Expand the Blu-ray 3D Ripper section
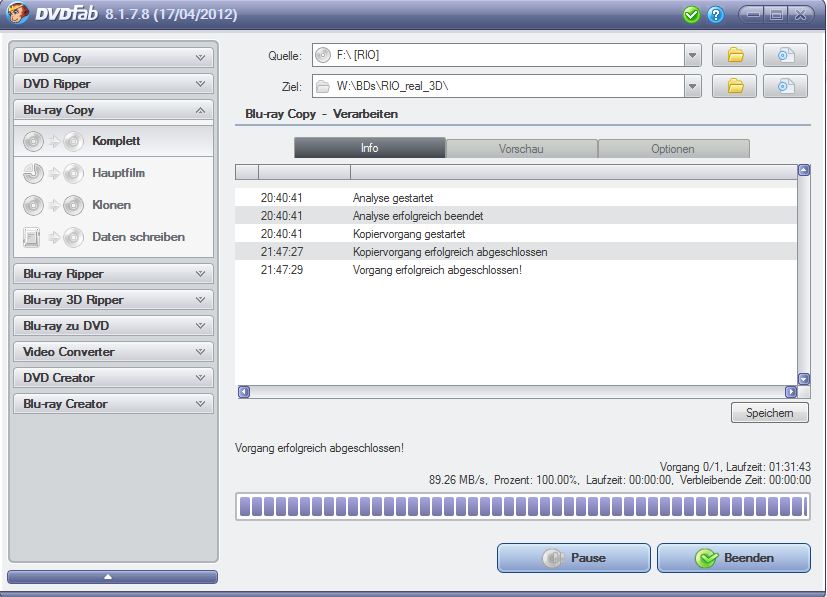Screen dimensions: 827x597 tap(113, 300)
